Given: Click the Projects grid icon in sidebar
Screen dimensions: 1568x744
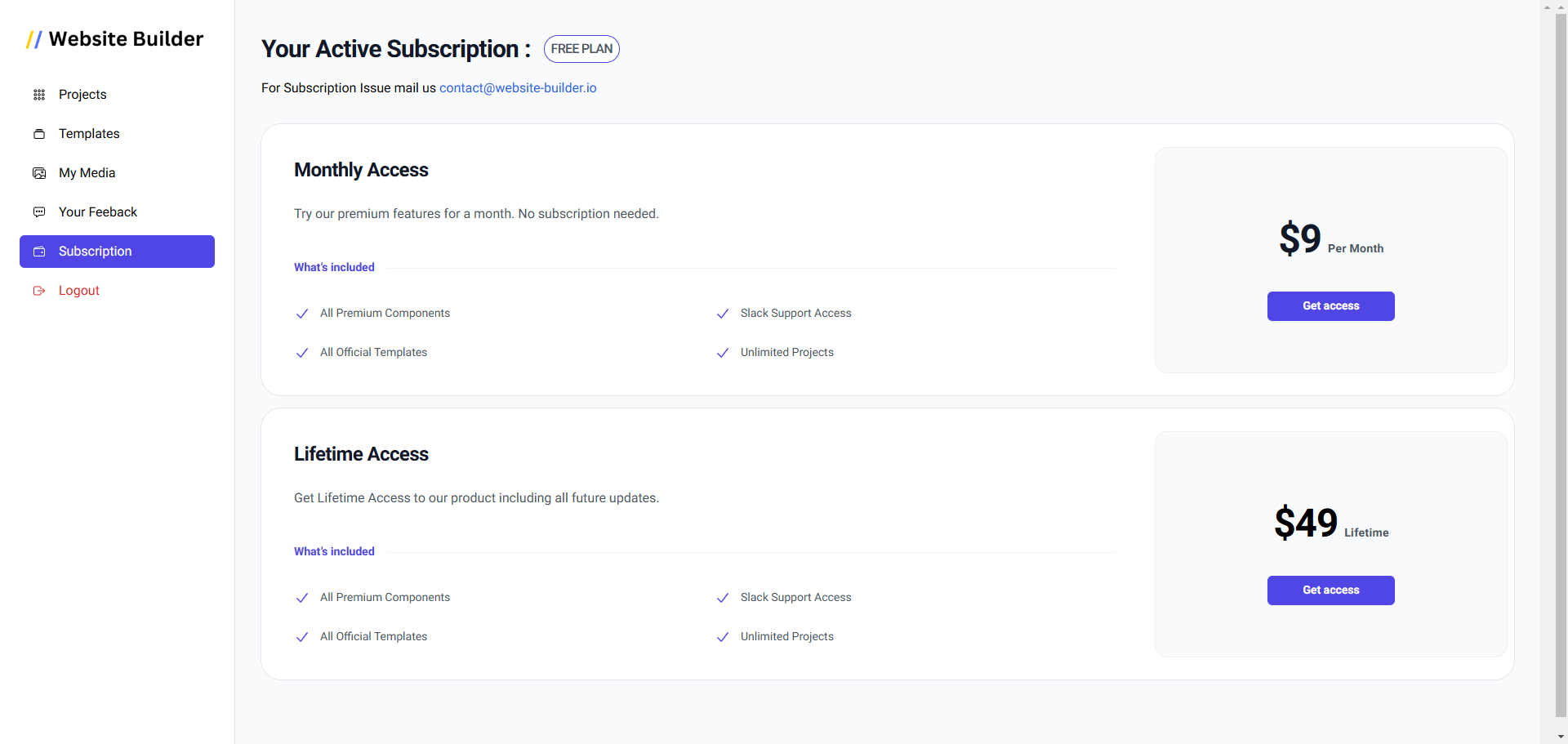Looking at the screenshot, I should click(39, 95).
